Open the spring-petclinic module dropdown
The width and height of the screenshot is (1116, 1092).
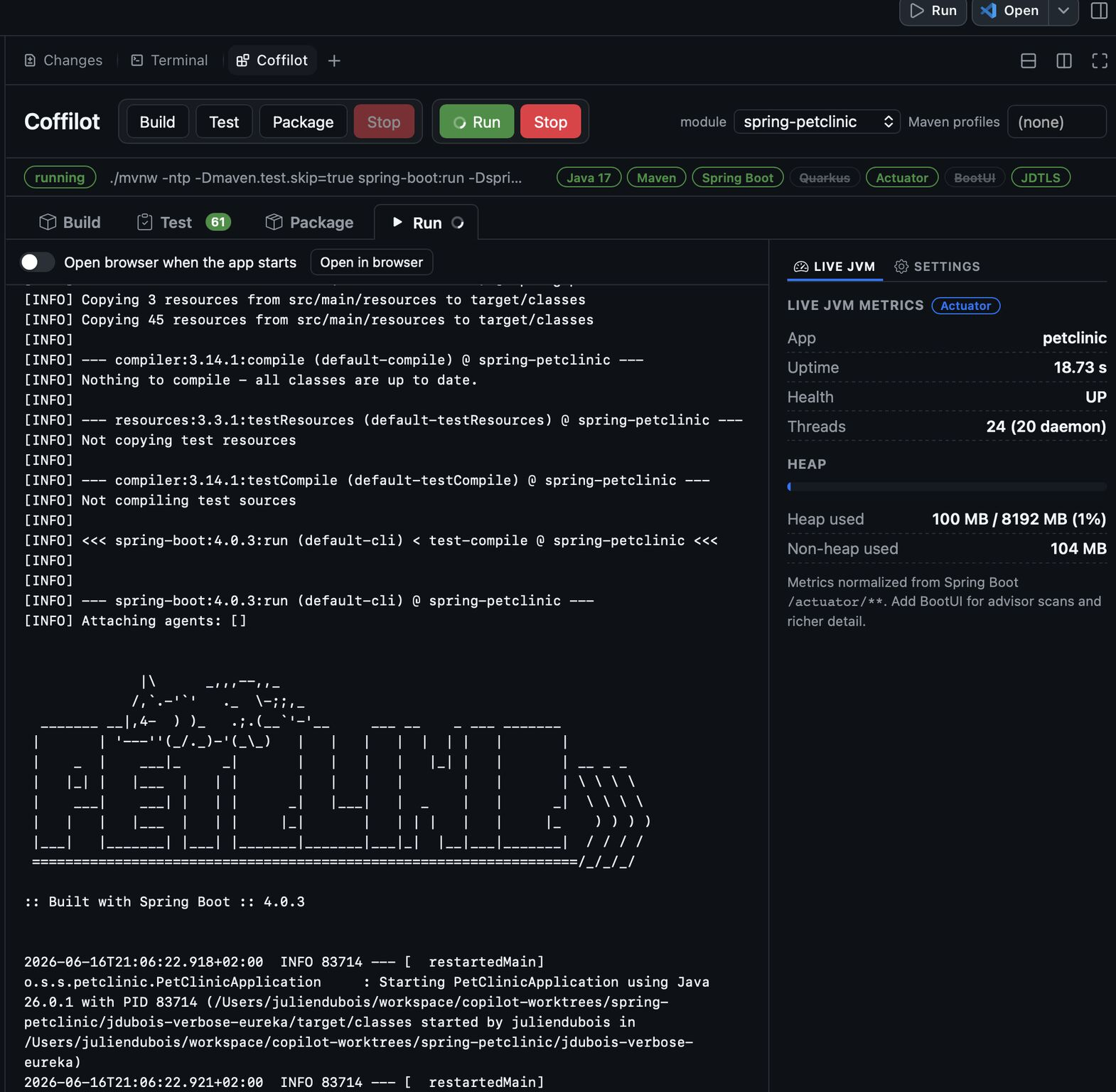click(817, 122)
